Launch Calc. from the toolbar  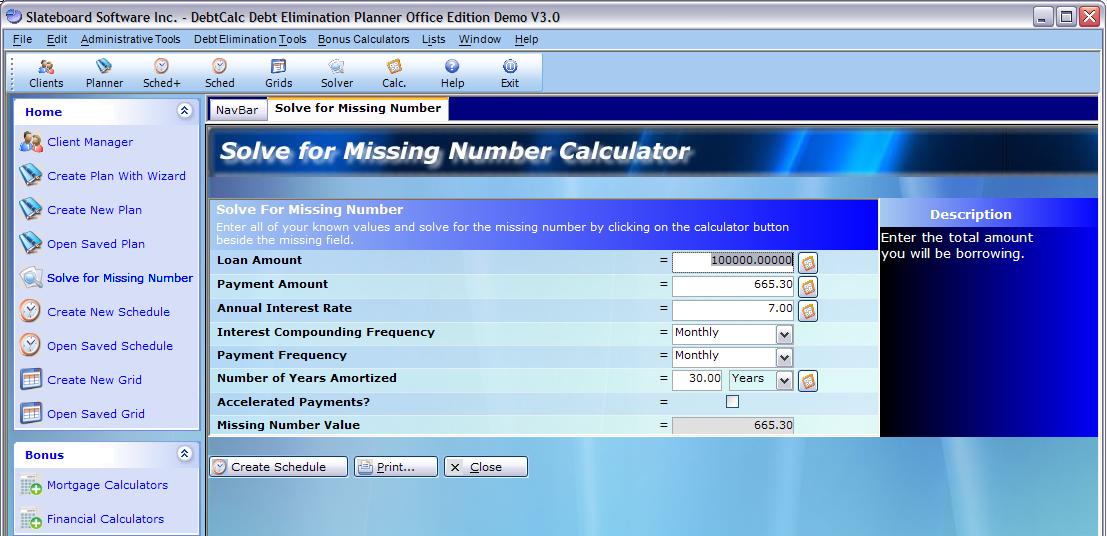point(393,73)
